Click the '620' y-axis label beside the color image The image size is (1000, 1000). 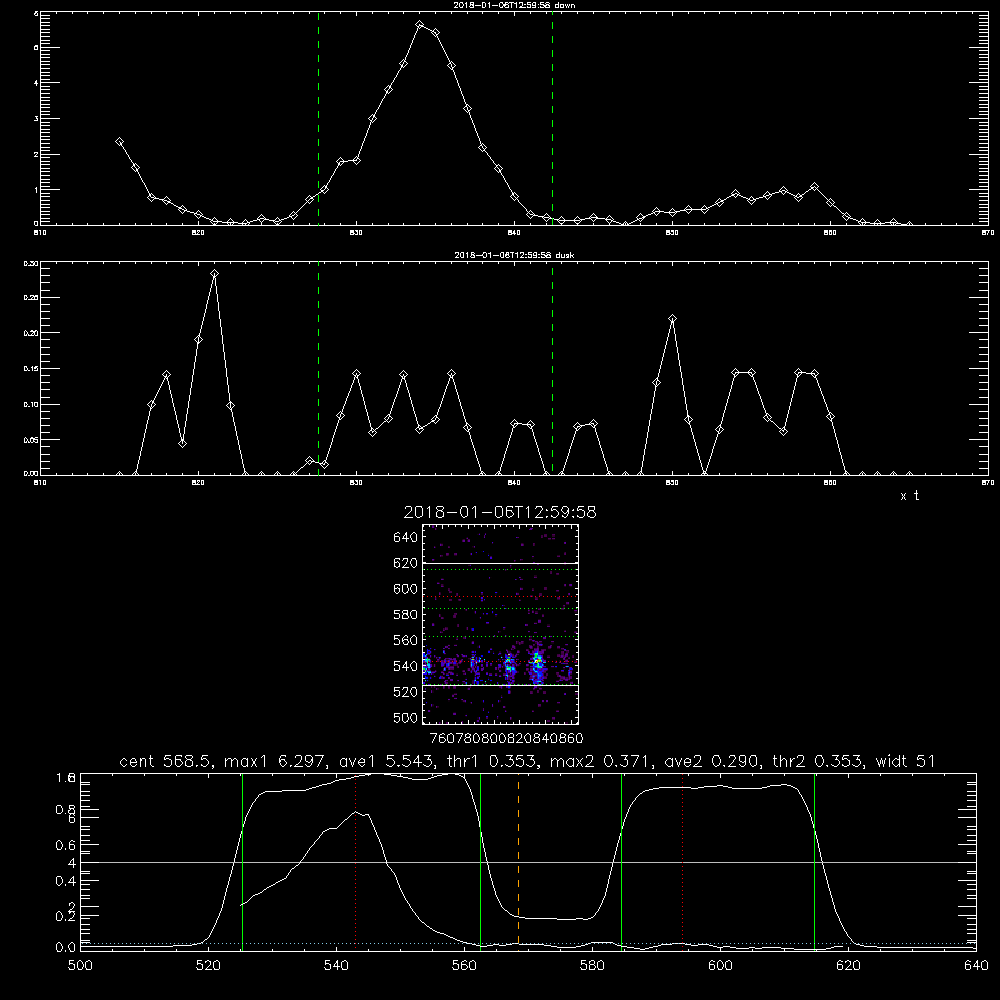[x=406, y=563]
